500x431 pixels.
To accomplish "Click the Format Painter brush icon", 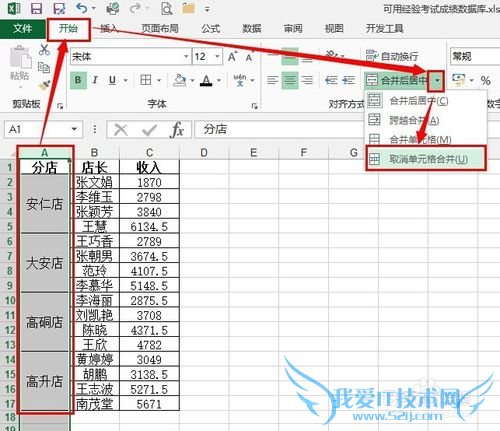I will pos(44,85).
